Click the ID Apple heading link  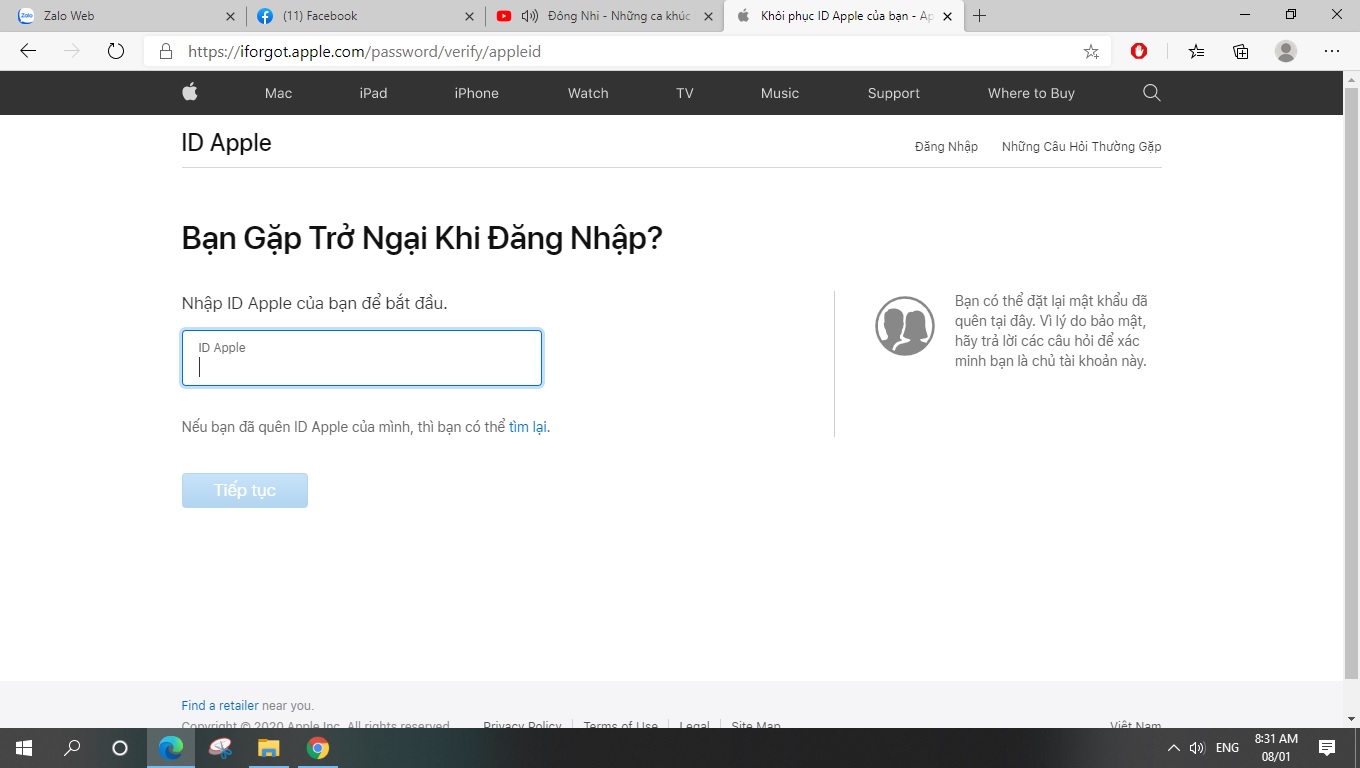[226, 143]
